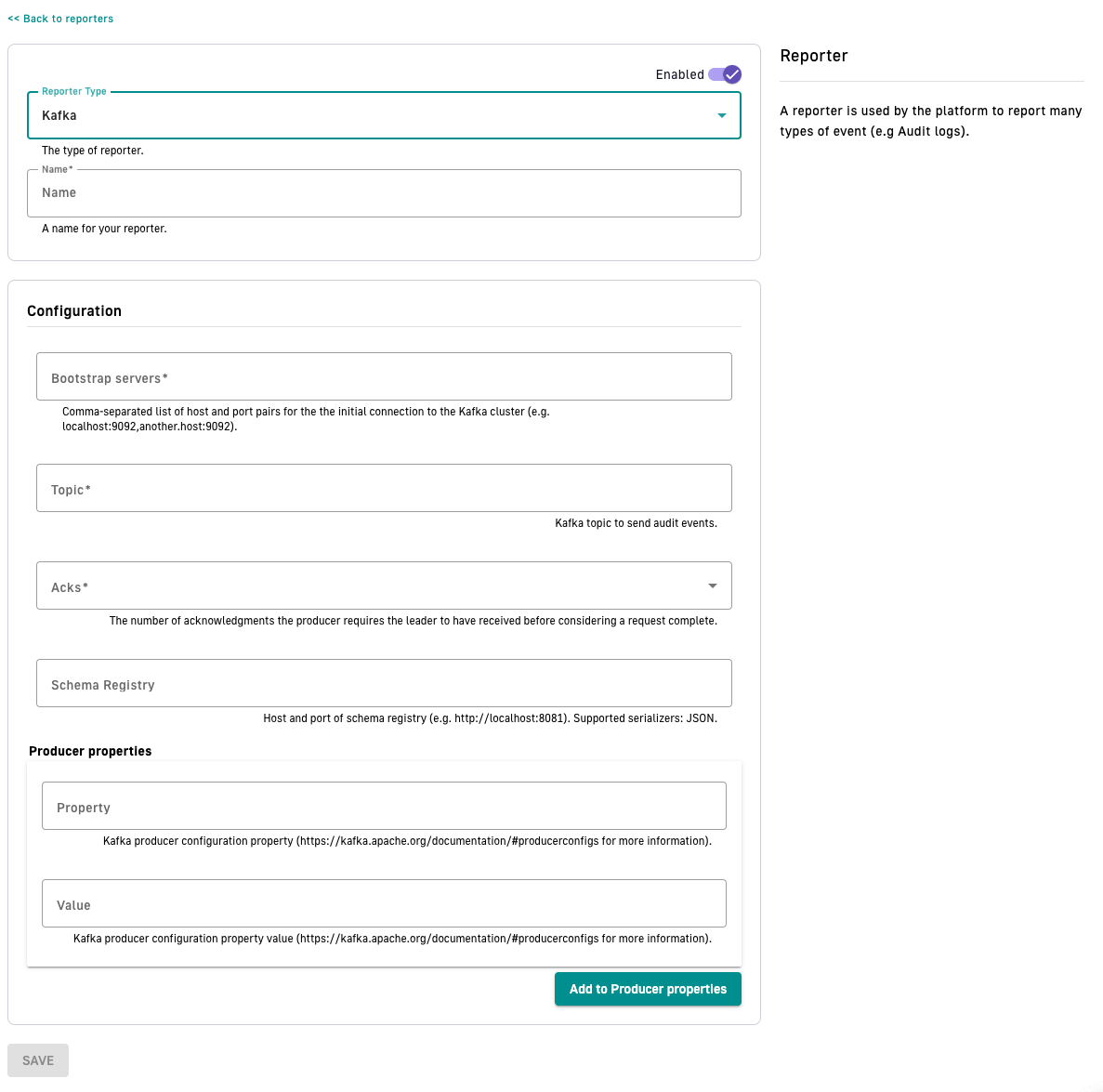
Task: Click into the Bootstrap servers field
Action: coord(384,377)
